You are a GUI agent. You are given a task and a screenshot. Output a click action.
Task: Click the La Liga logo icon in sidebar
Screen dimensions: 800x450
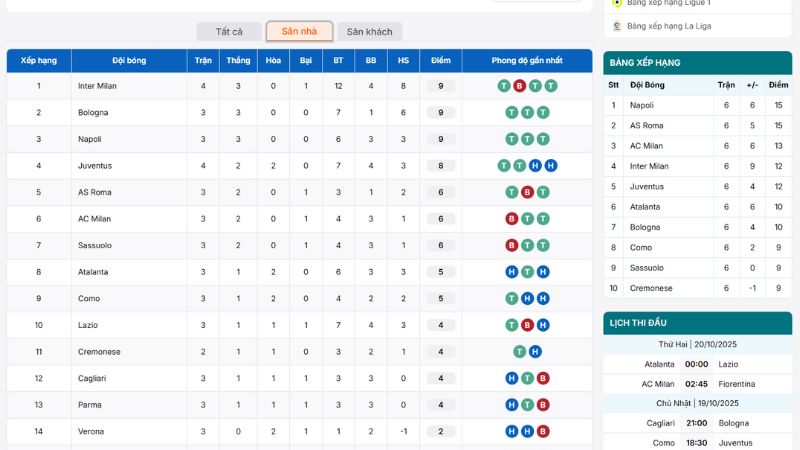coord(616,25)
